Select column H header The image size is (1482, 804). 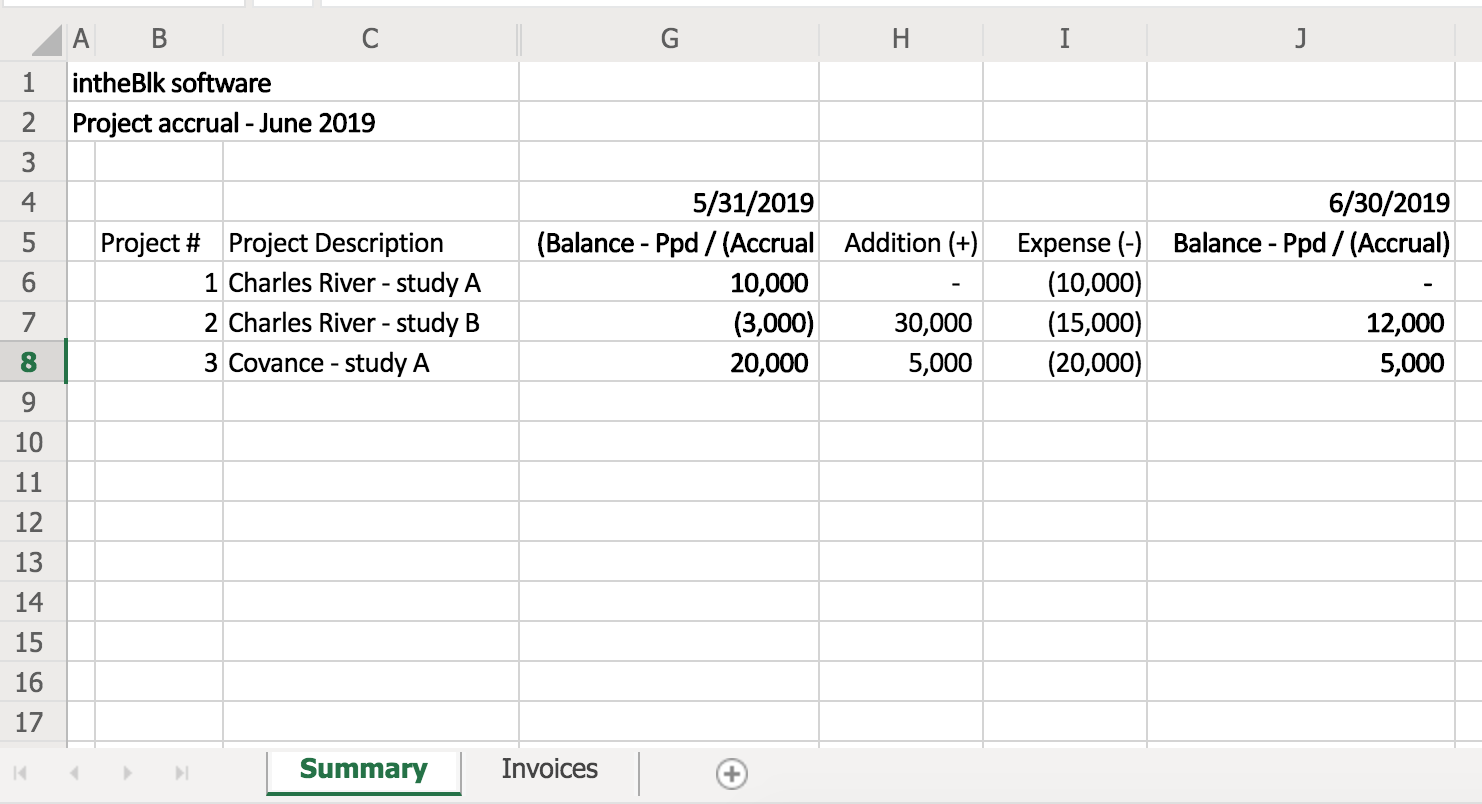click(901, 39)
